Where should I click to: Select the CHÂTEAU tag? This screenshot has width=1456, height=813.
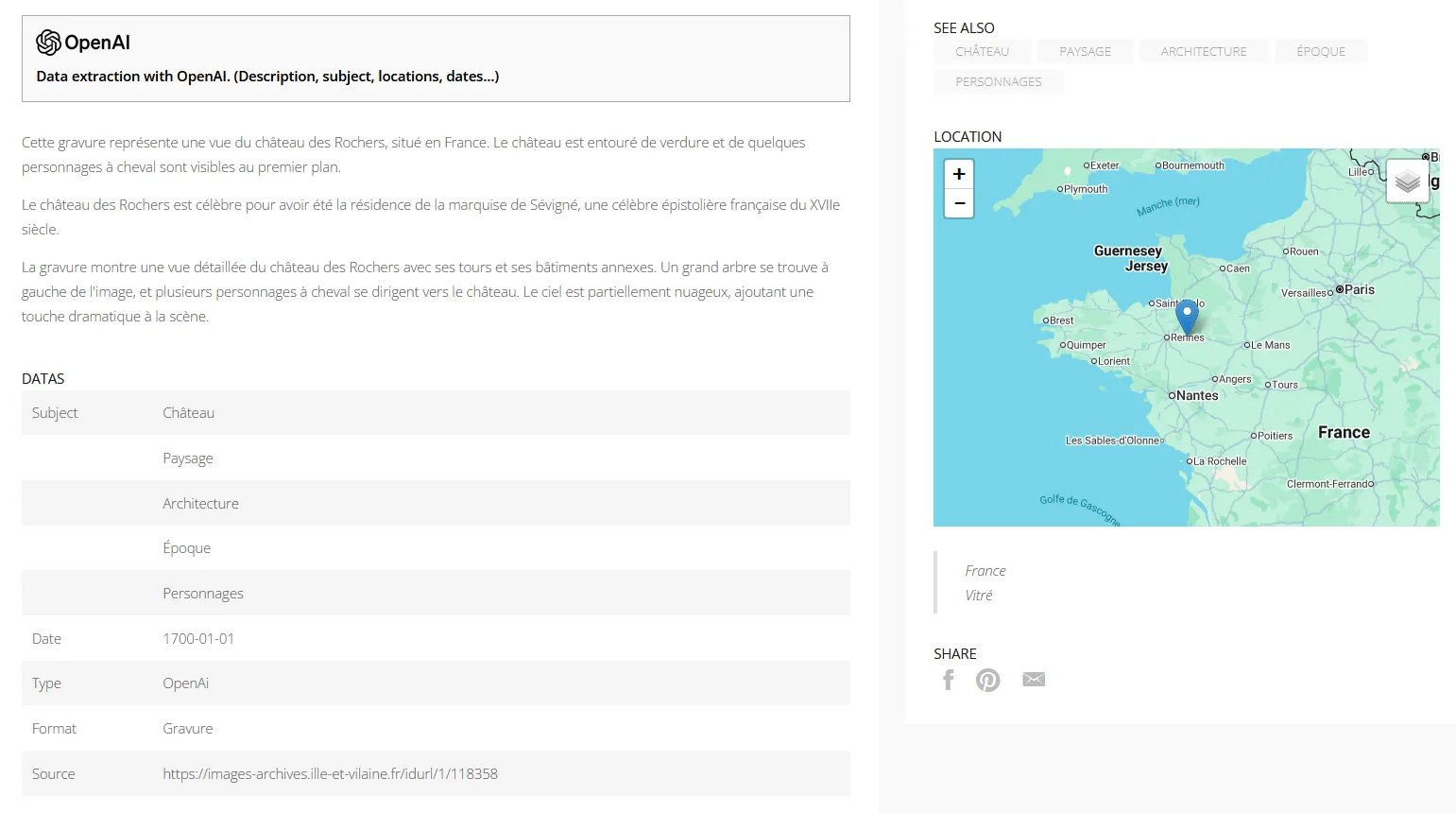click(x=982, y=52)
